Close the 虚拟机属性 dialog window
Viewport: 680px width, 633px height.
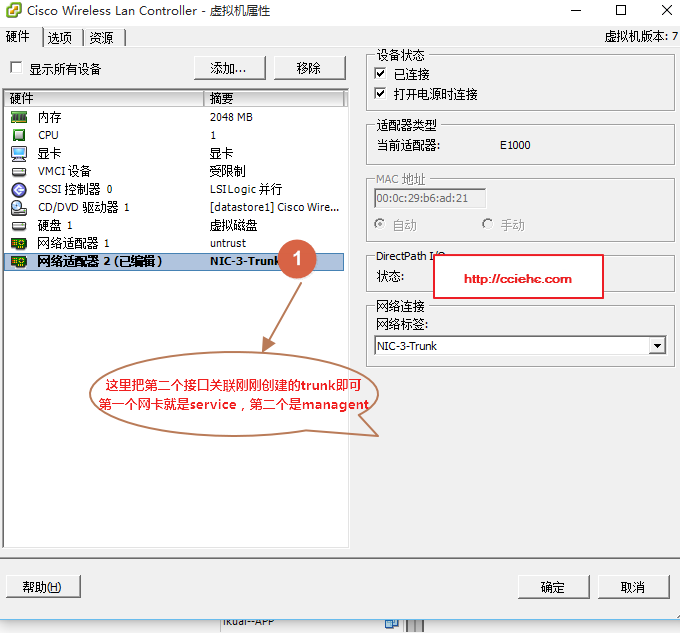tap(667, 10)
